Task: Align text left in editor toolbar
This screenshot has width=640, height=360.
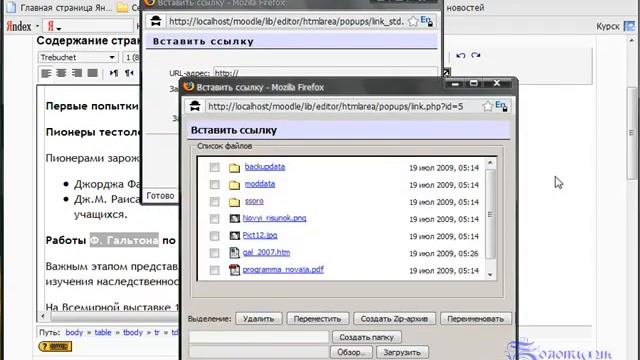Action: (x=46, y=73)
